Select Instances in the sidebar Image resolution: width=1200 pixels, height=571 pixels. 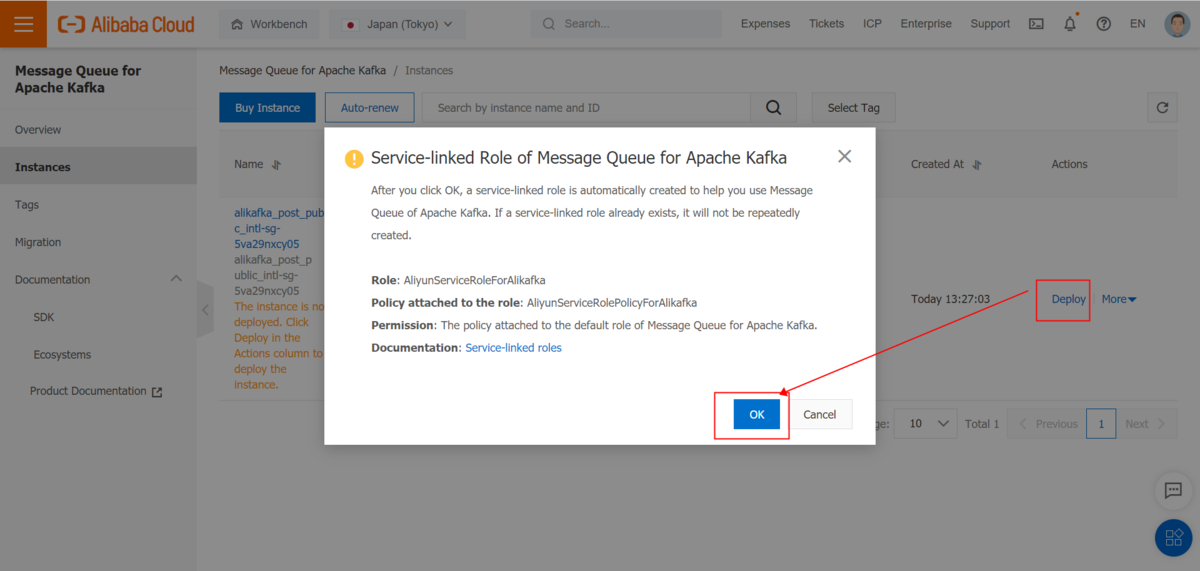point(98,167)
